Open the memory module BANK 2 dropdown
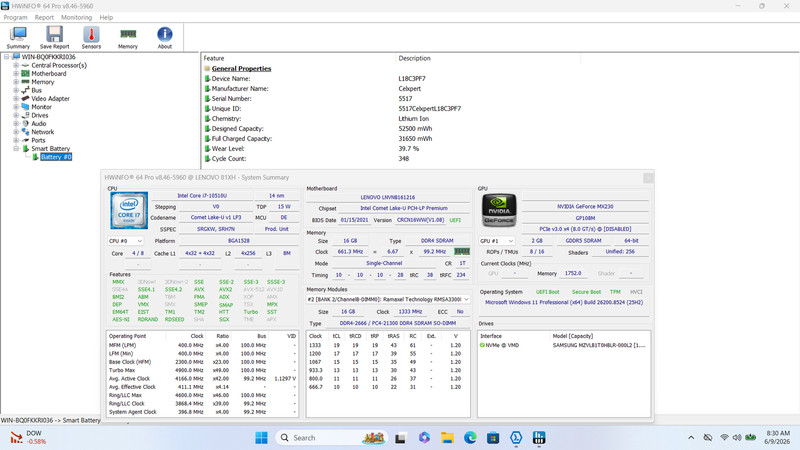Screen dimensions: 800x450 pyautogui.click(x=388, y=299)
